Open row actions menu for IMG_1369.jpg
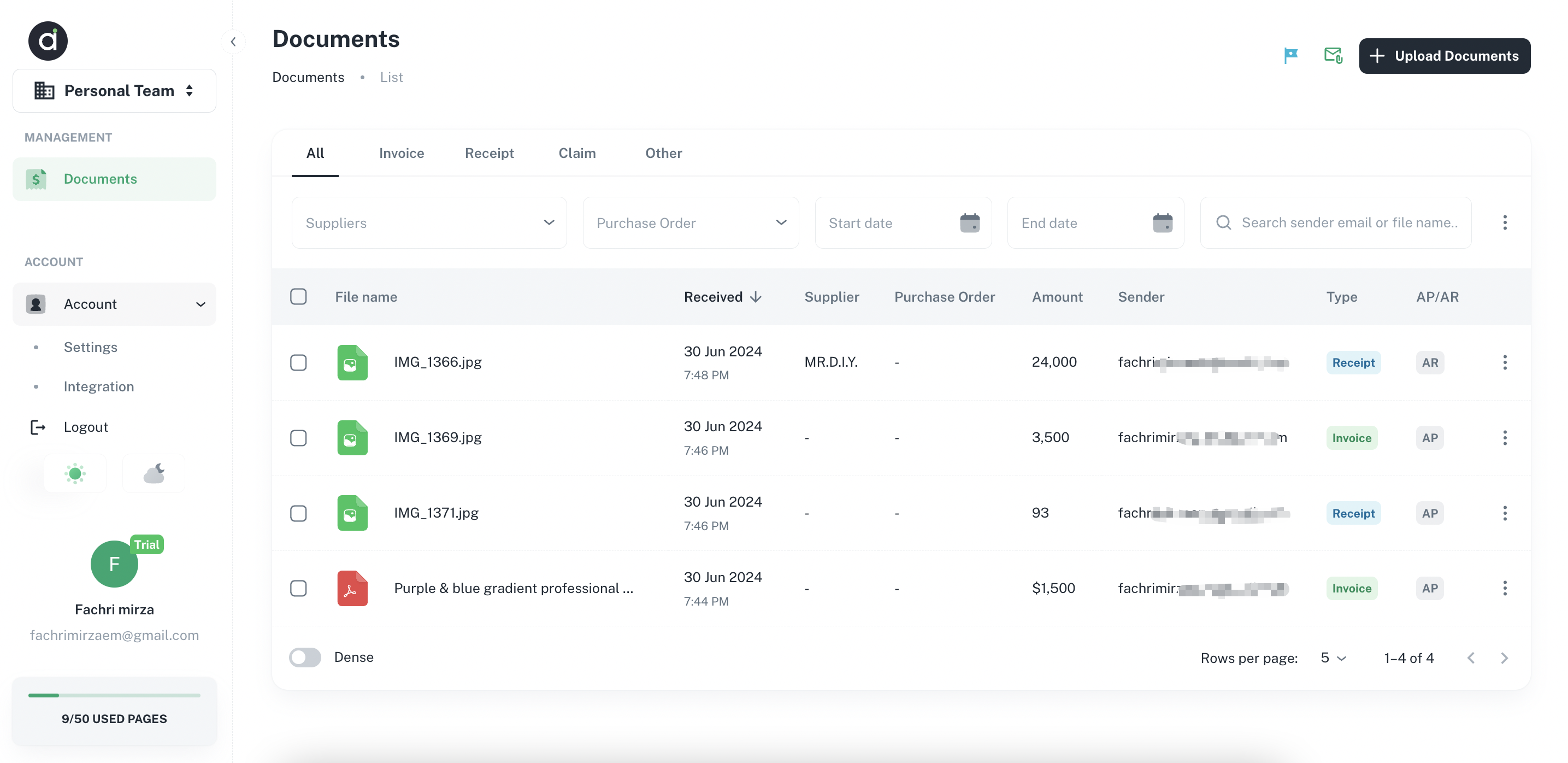This screenshot has width=1568, height=763. pos(1505,438)
